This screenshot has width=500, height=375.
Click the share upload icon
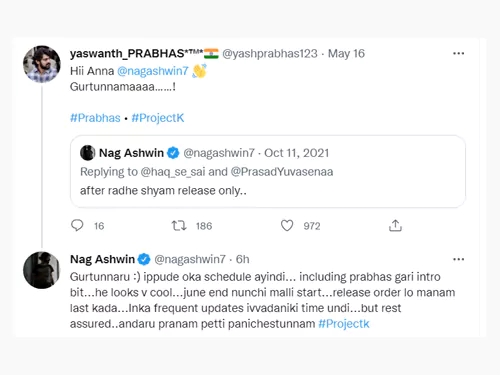[395, 226]
